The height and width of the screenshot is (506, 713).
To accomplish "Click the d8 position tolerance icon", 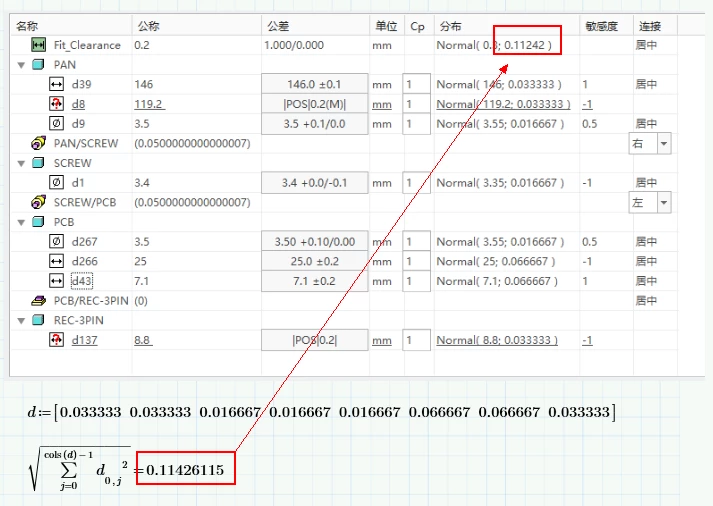I will 56,104.
